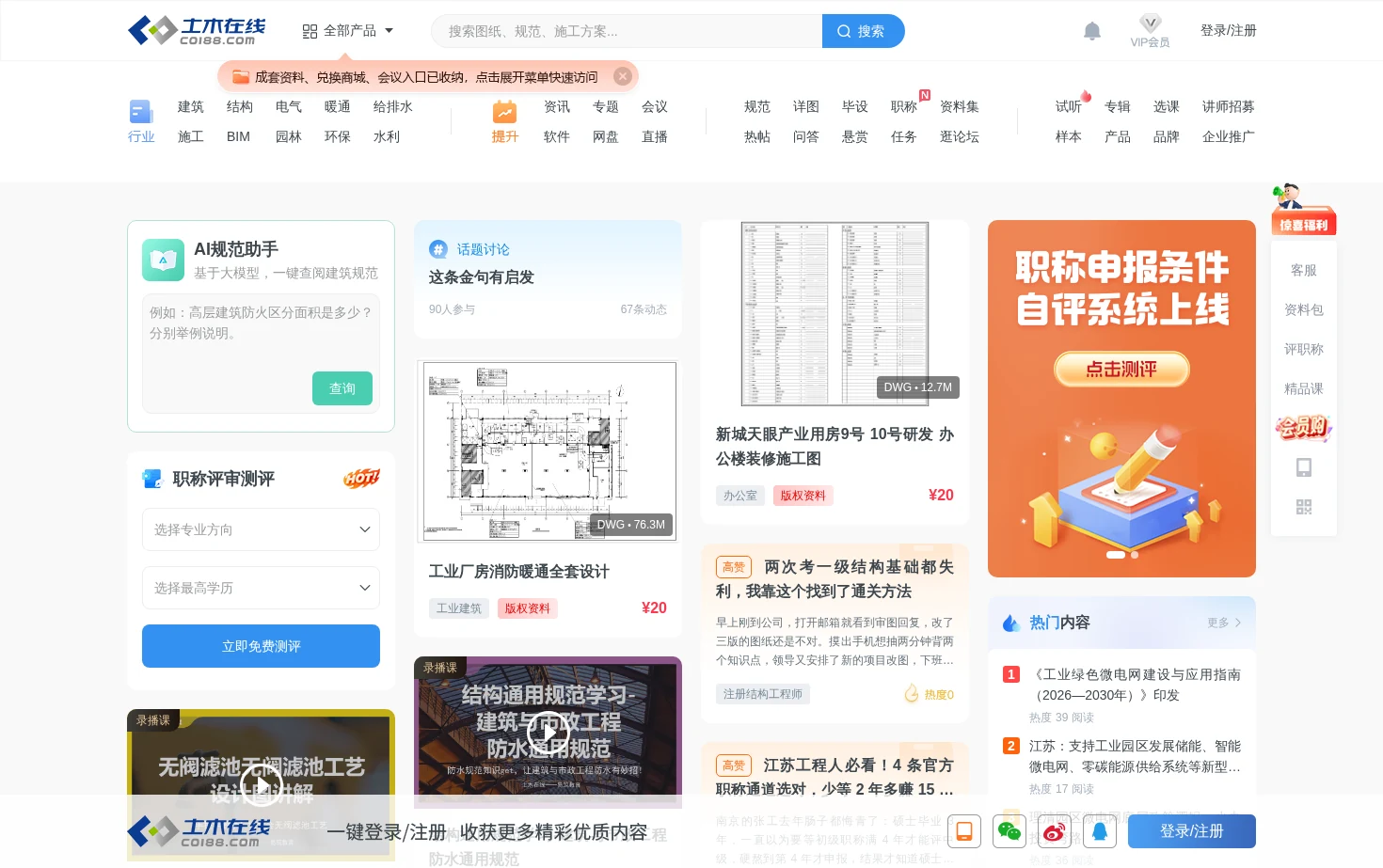Log in with WeChat icon
The width and height of the screenshot is (1383, 868).
tap(1009, 831)
